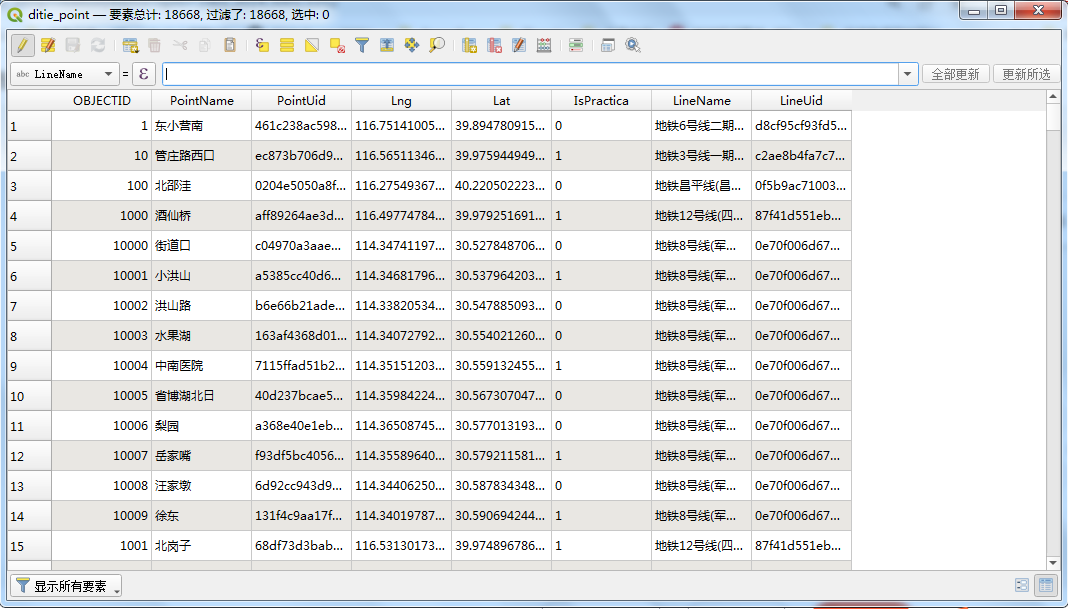1068x609 pixels.
Task: Create a new field
Action: pos(470,45)
